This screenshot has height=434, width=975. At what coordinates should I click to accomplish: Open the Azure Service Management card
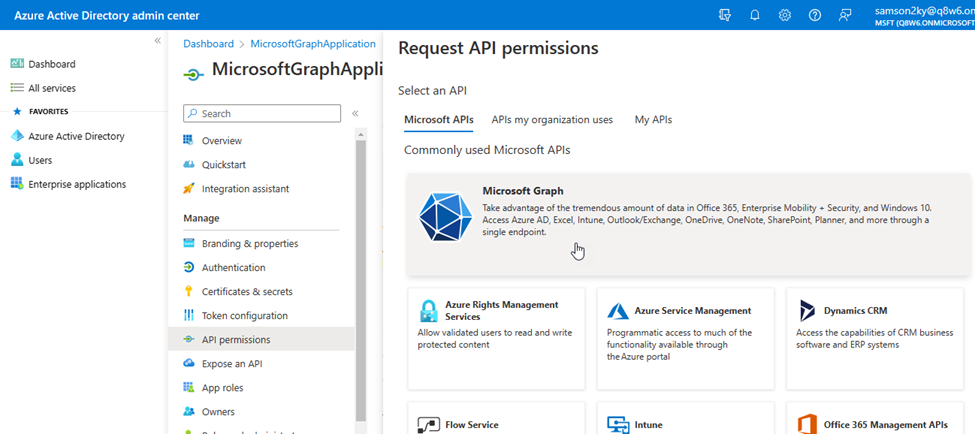tap(686, 338)
